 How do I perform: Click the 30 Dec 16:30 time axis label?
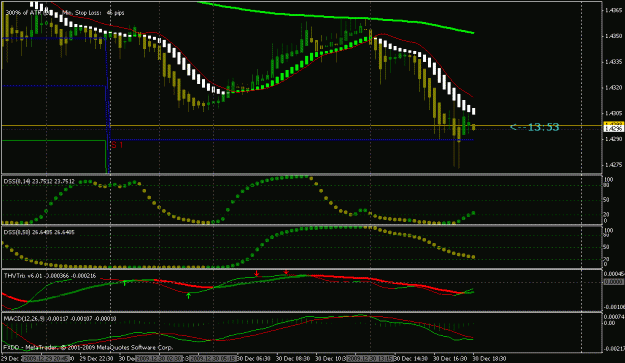point(450,358)
